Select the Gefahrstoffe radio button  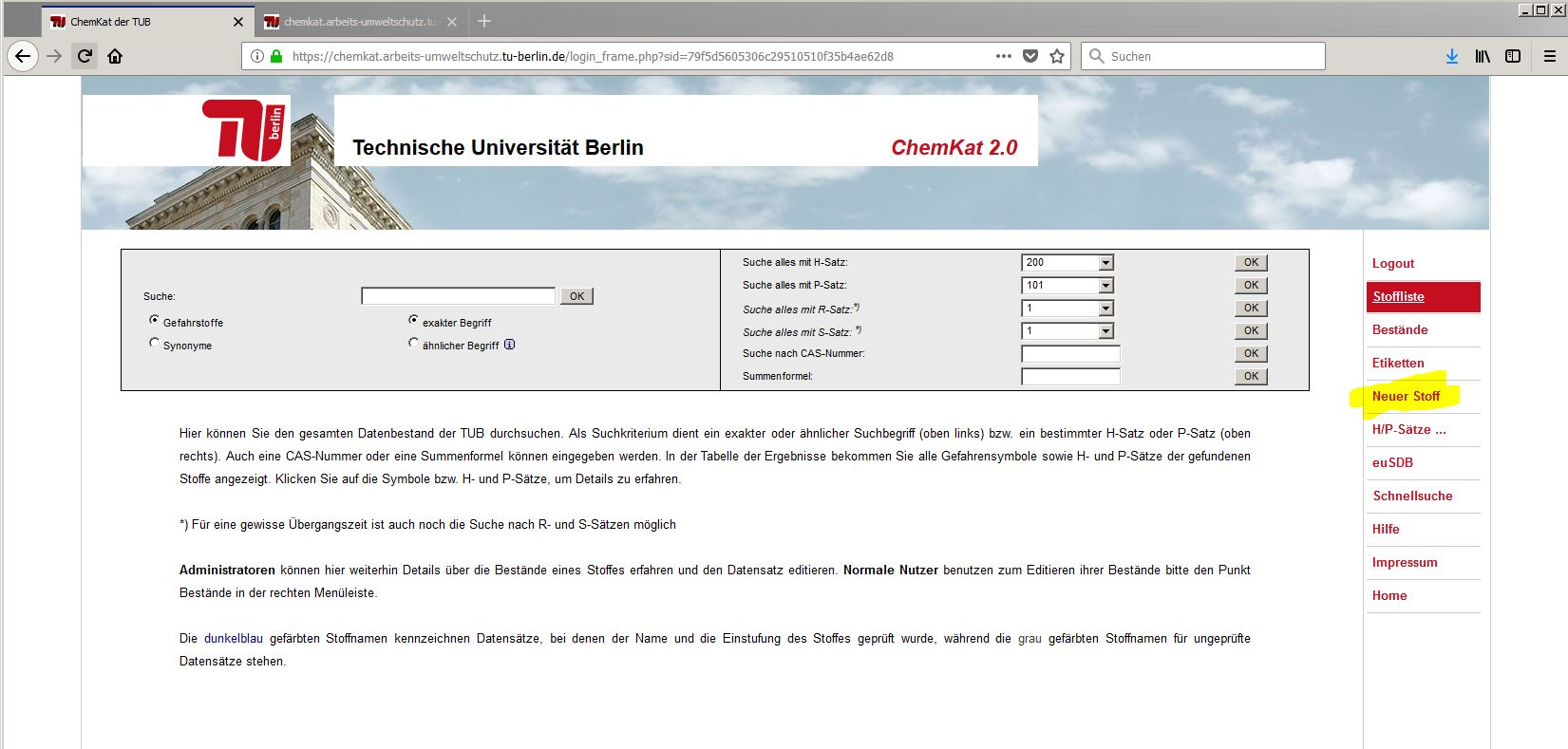coord(154,321)
